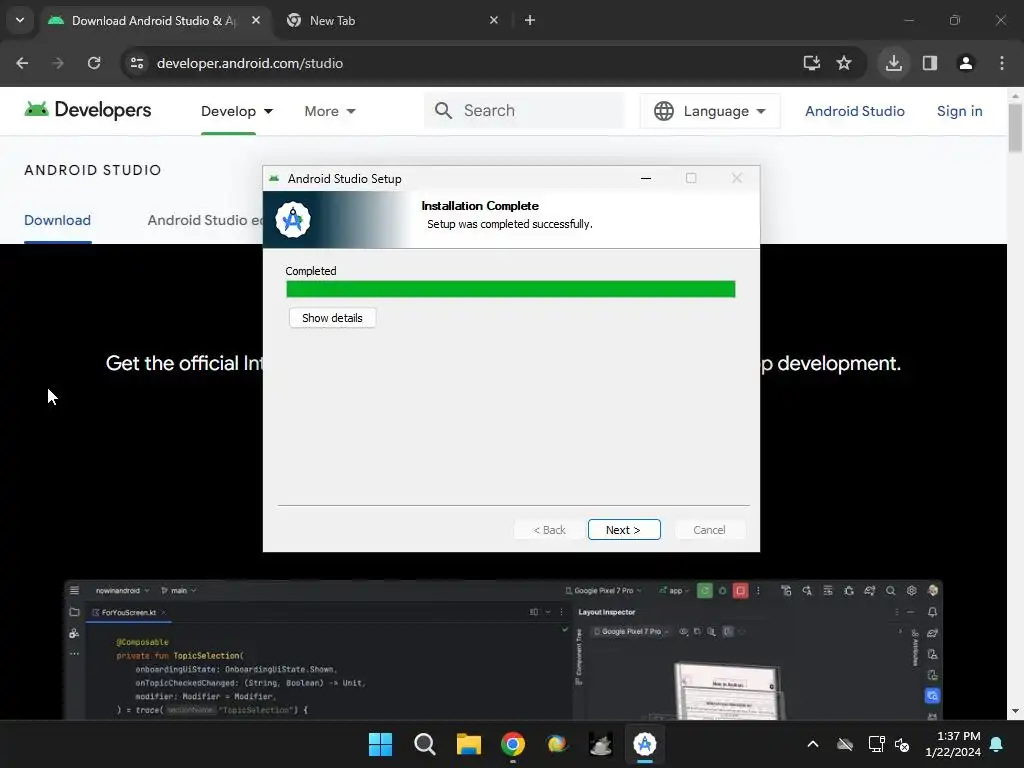Open the Windows Start menu
Screen dimensions: 1024x768
380,744
